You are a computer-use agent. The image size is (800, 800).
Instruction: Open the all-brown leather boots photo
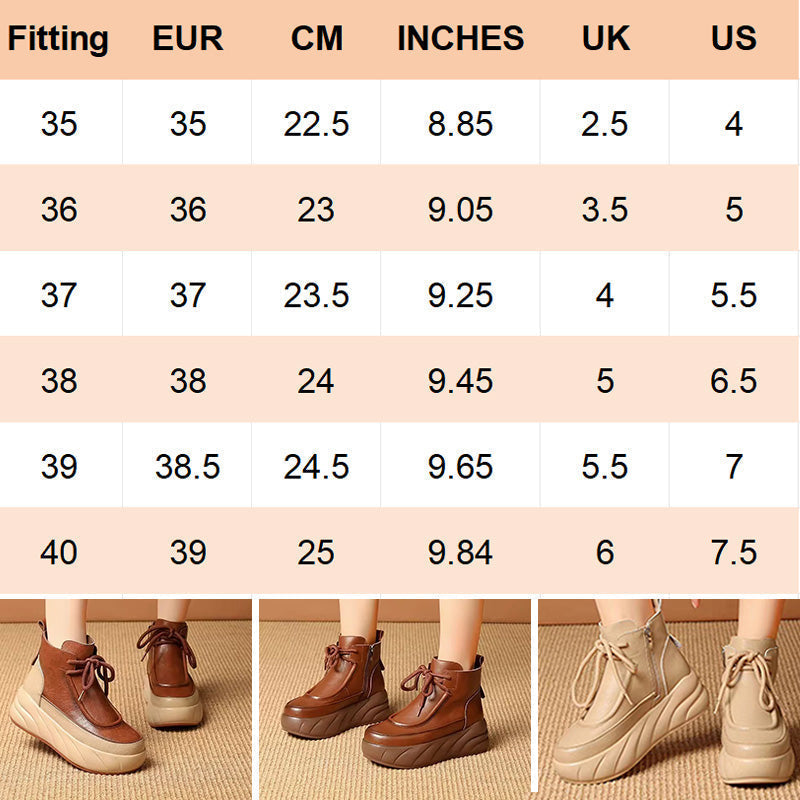[x=394, y=699]
